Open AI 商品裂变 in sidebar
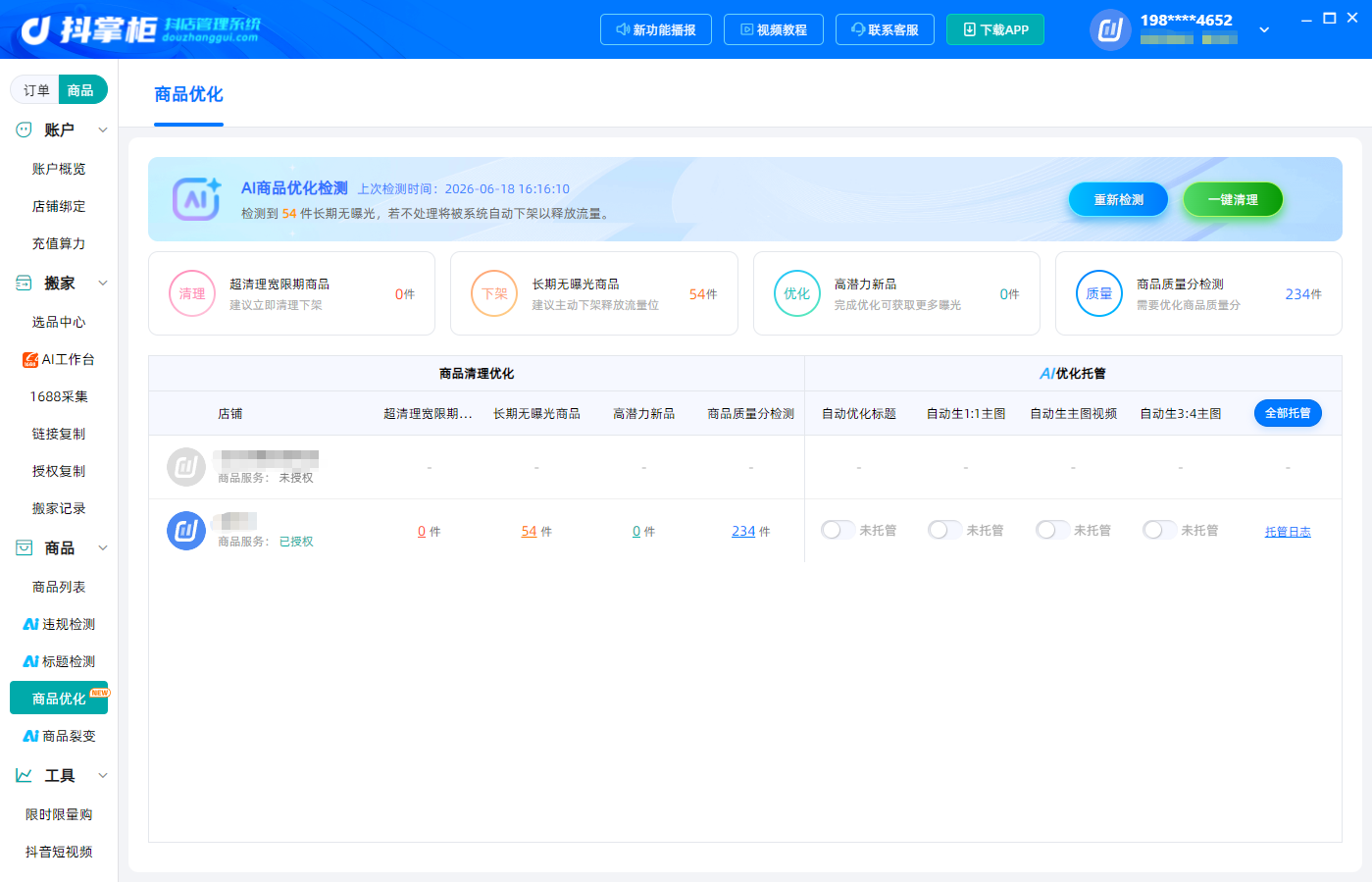 click(x=59, y=736)
